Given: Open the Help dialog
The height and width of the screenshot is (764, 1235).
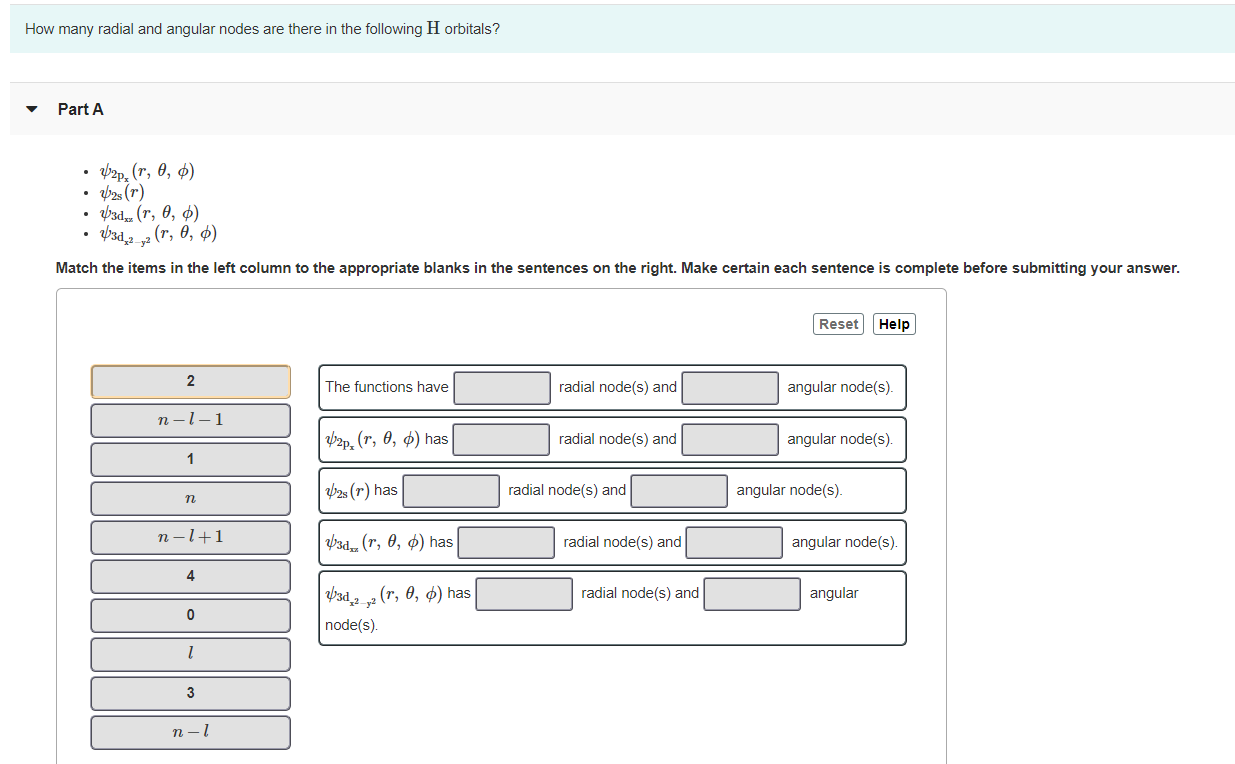Looking at the screenshot, I should pyautogui.click(x=893, y=323).
